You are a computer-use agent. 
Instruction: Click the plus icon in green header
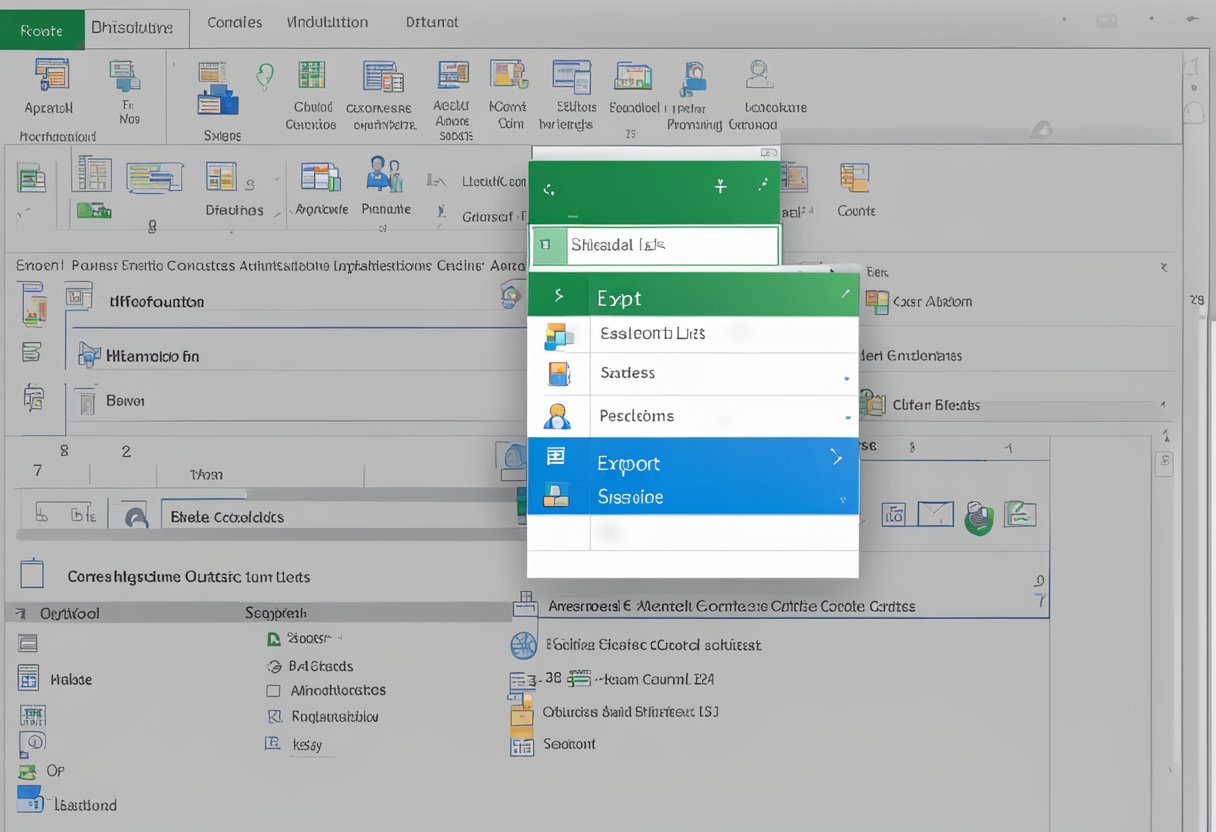720,186
